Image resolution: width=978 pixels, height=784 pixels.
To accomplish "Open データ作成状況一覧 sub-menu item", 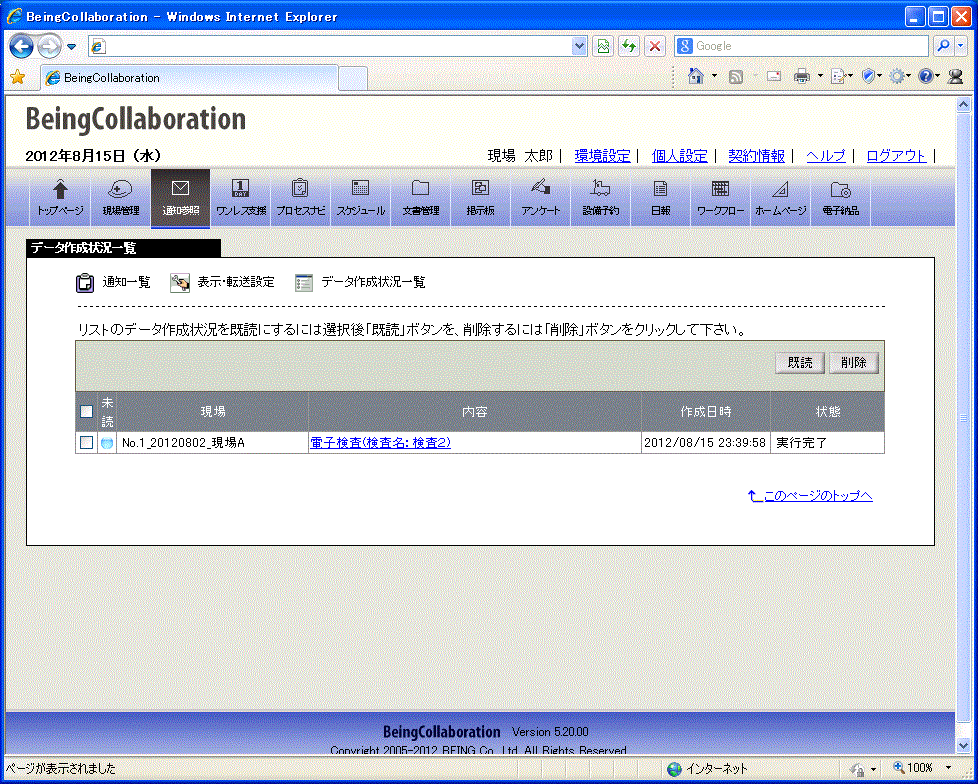I will point(361,283).
